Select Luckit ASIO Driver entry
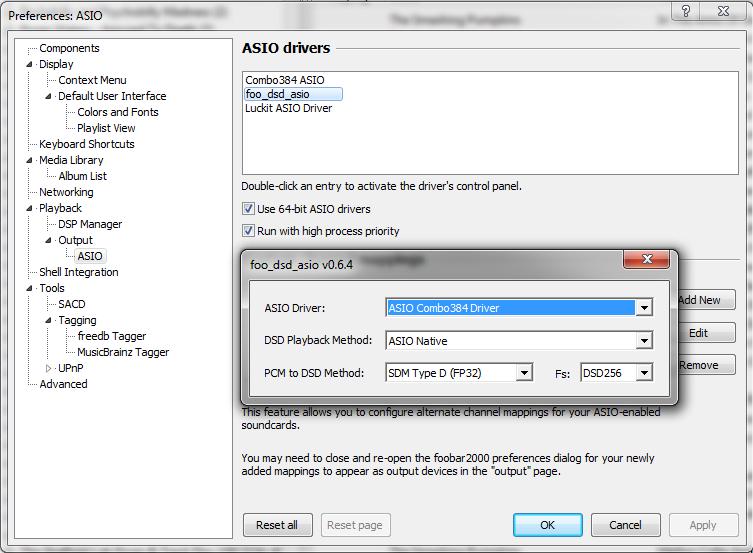753x553 pixels. tap(289, 108)
